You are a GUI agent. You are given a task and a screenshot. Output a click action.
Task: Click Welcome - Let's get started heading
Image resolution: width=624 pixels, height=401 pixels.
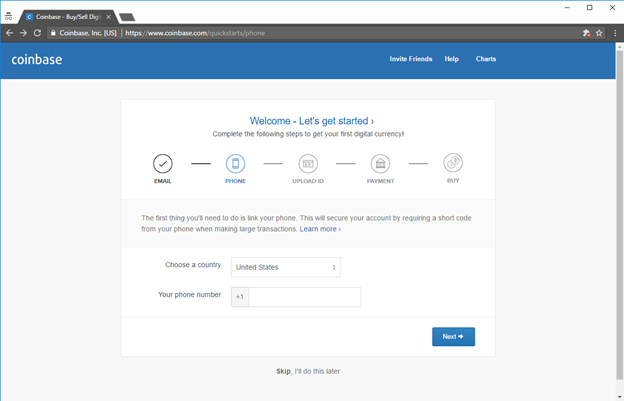point(312,121)
